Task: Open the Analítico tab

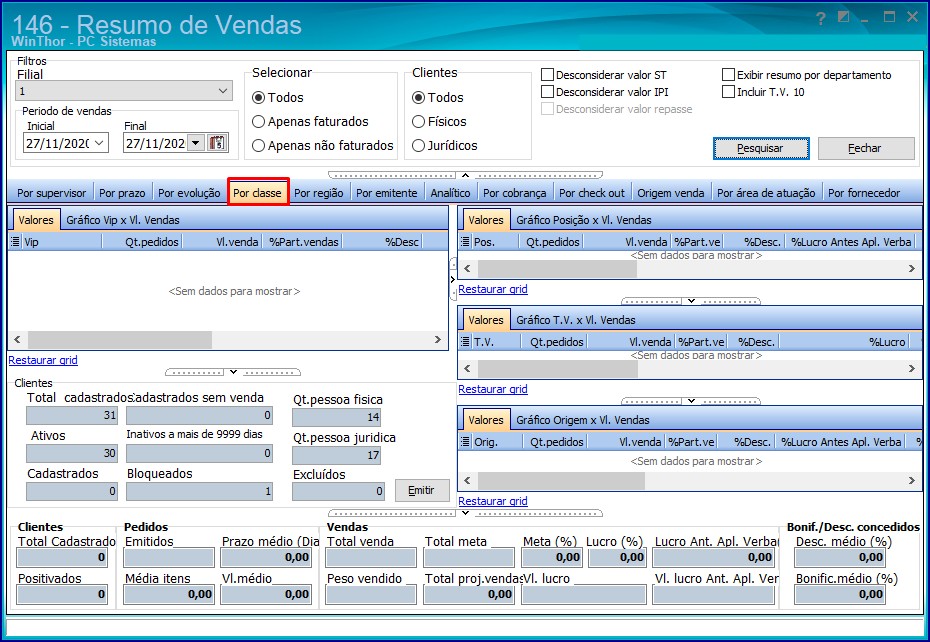Action: coord(450,193)
